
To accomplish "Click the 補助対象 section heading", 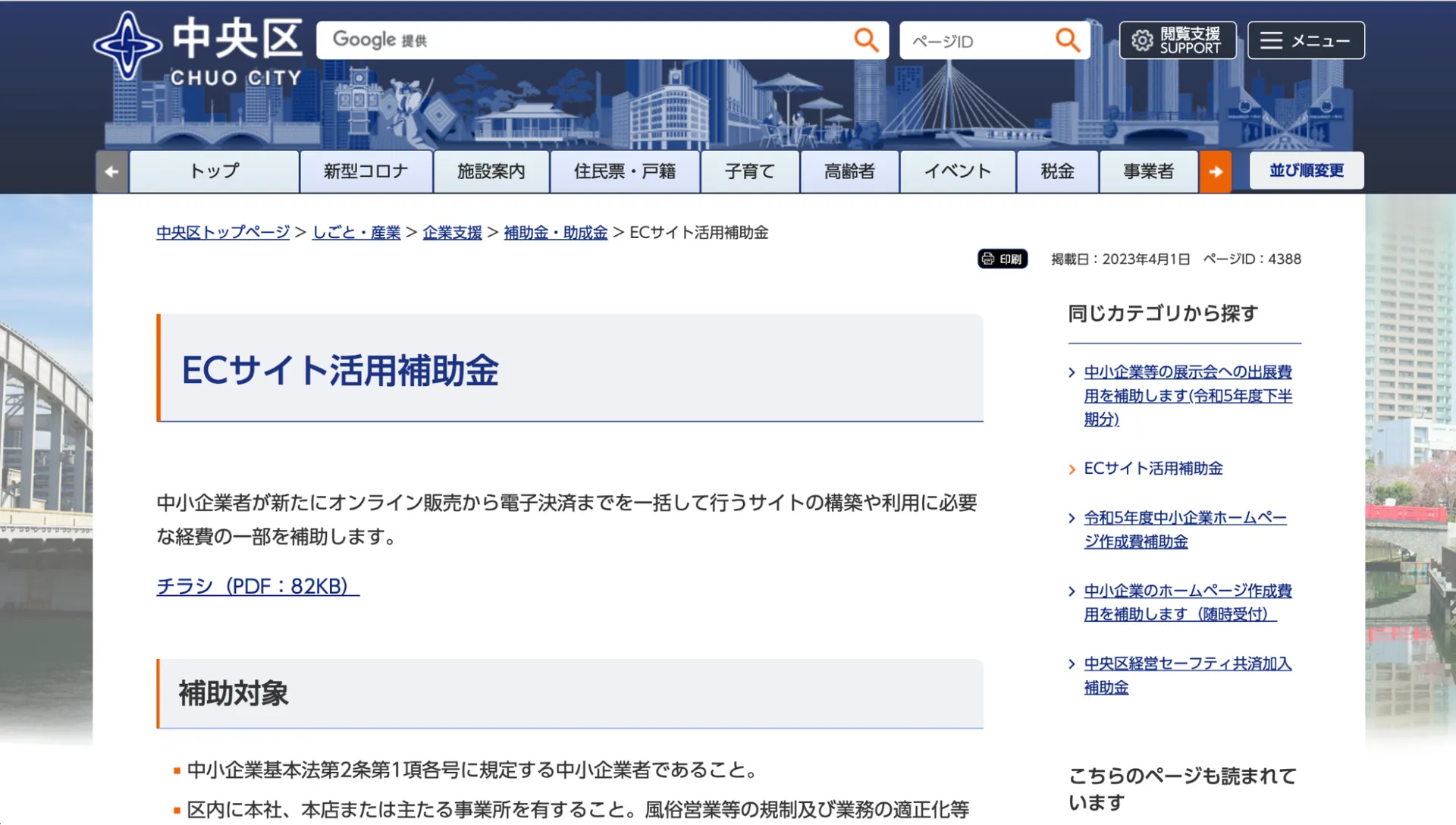I will click(234, 694).
